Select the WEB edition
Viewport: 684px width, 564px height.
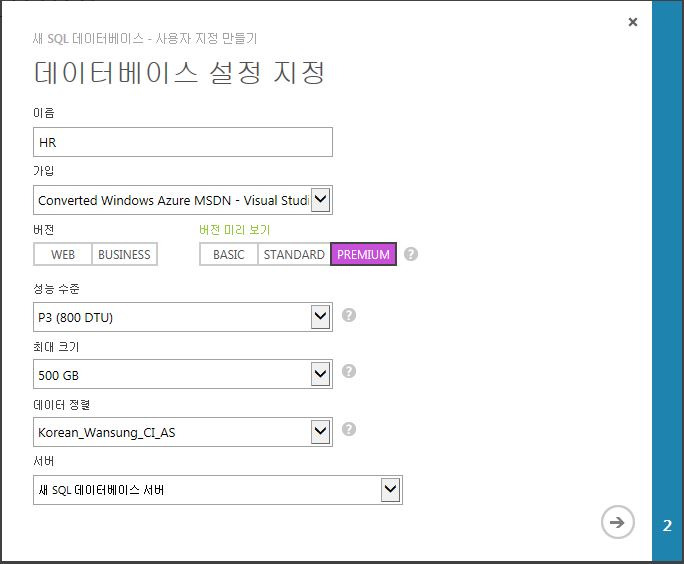[63, 254]
